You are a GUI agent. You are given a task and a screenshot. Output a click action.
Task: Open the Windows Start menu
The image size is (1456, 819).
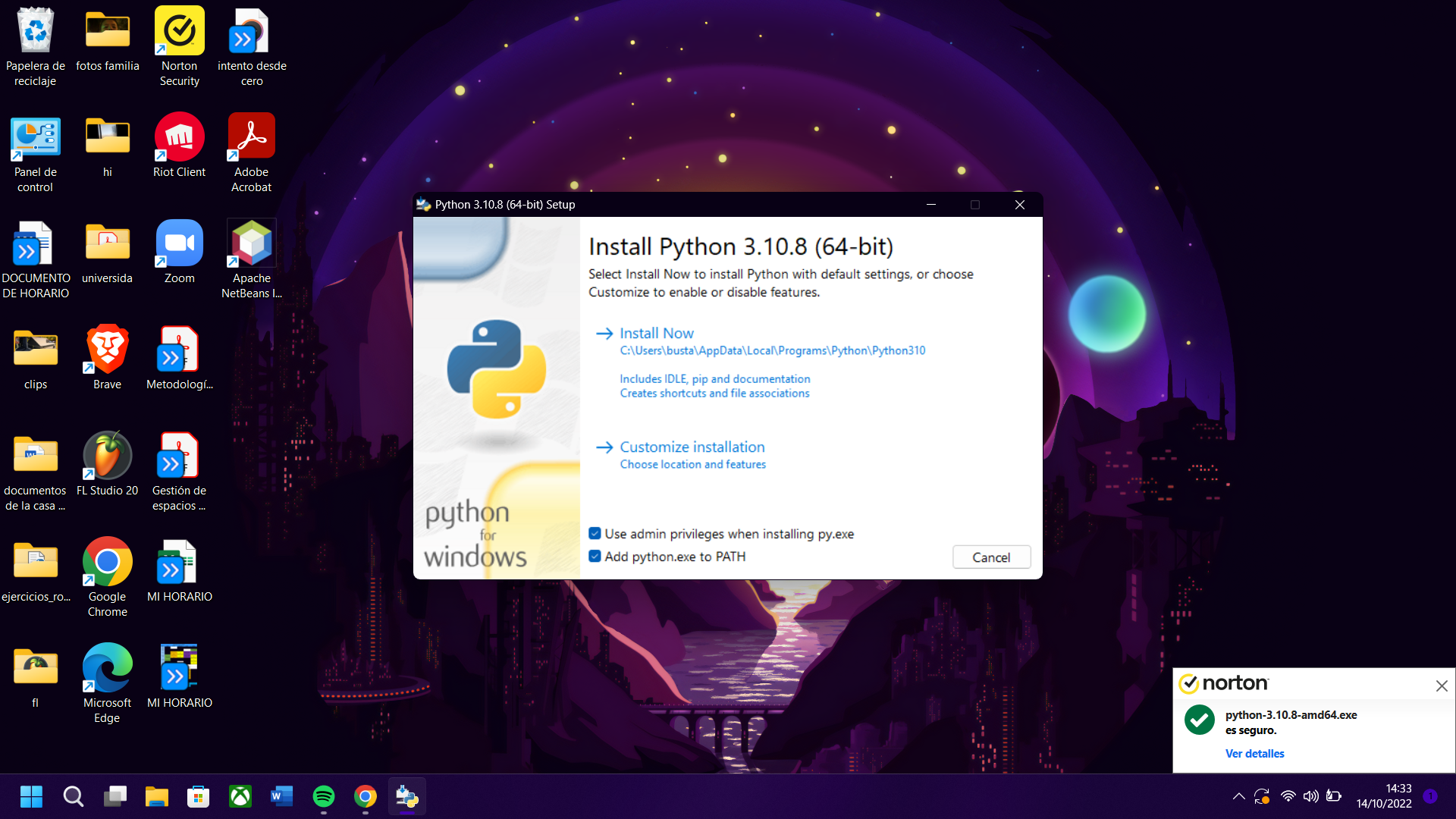coord(31,796)
